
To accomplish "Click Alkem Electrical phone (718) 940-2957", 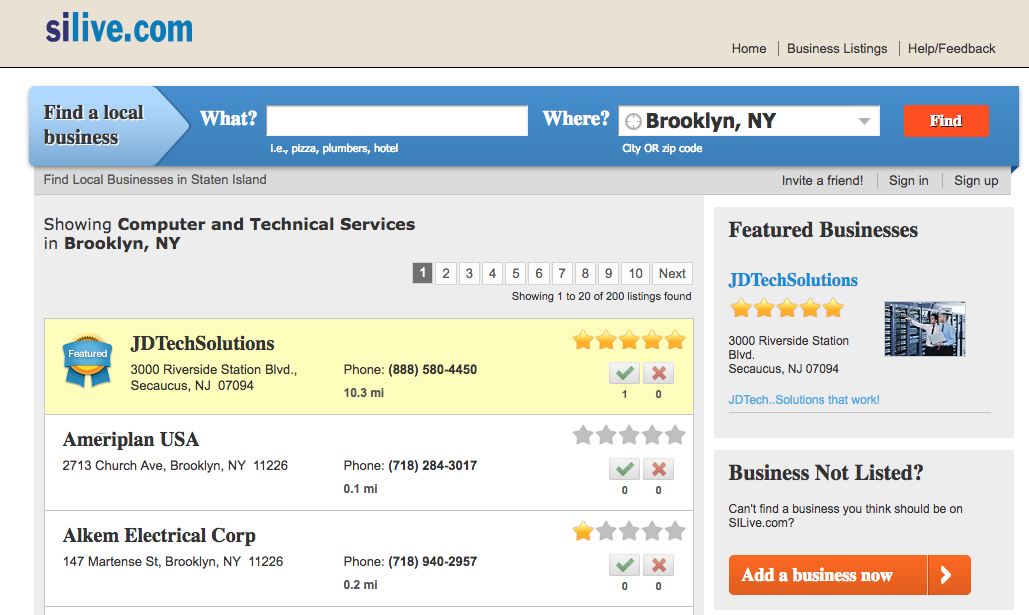I will click(432, 561).
